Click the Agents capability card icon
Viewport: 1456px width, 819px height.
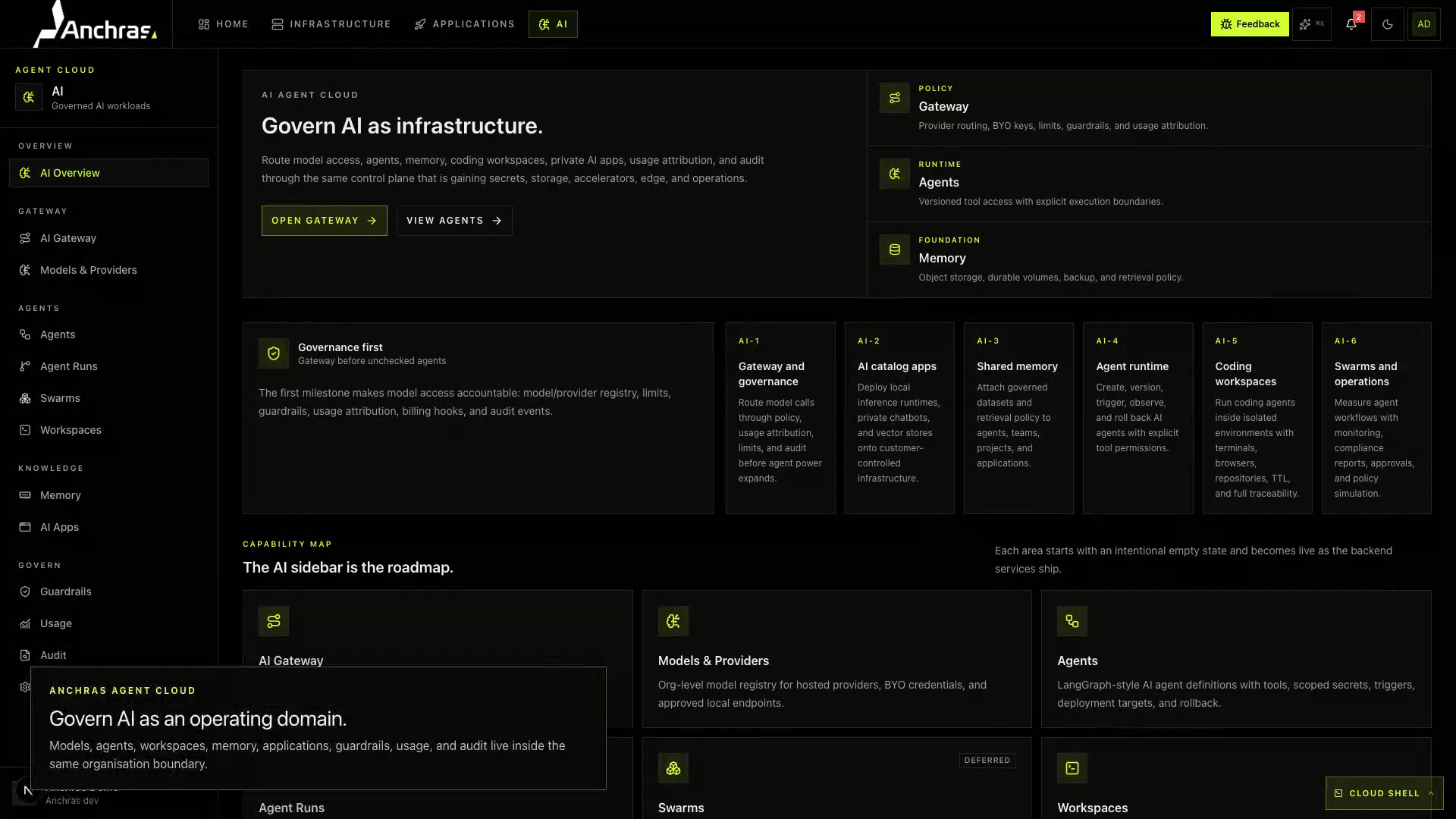click(x=1072, y=621)
